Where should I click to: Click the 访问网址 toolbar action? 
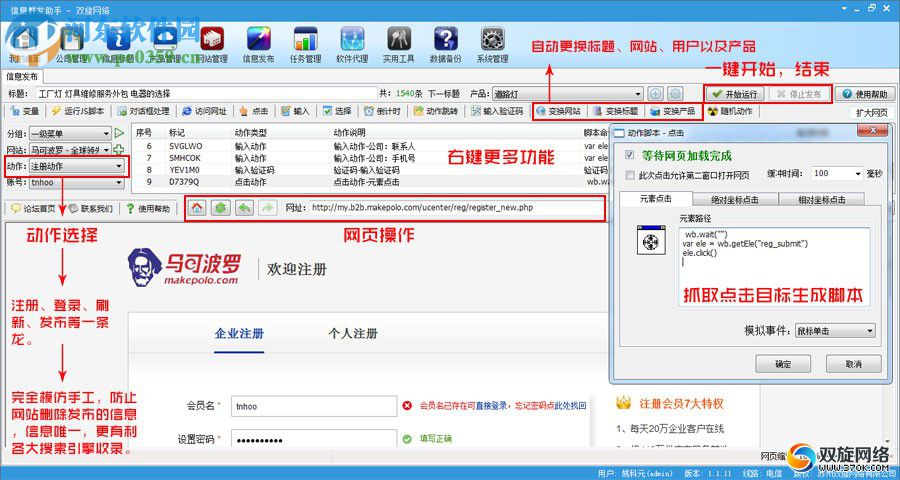[x=204, y=111]
